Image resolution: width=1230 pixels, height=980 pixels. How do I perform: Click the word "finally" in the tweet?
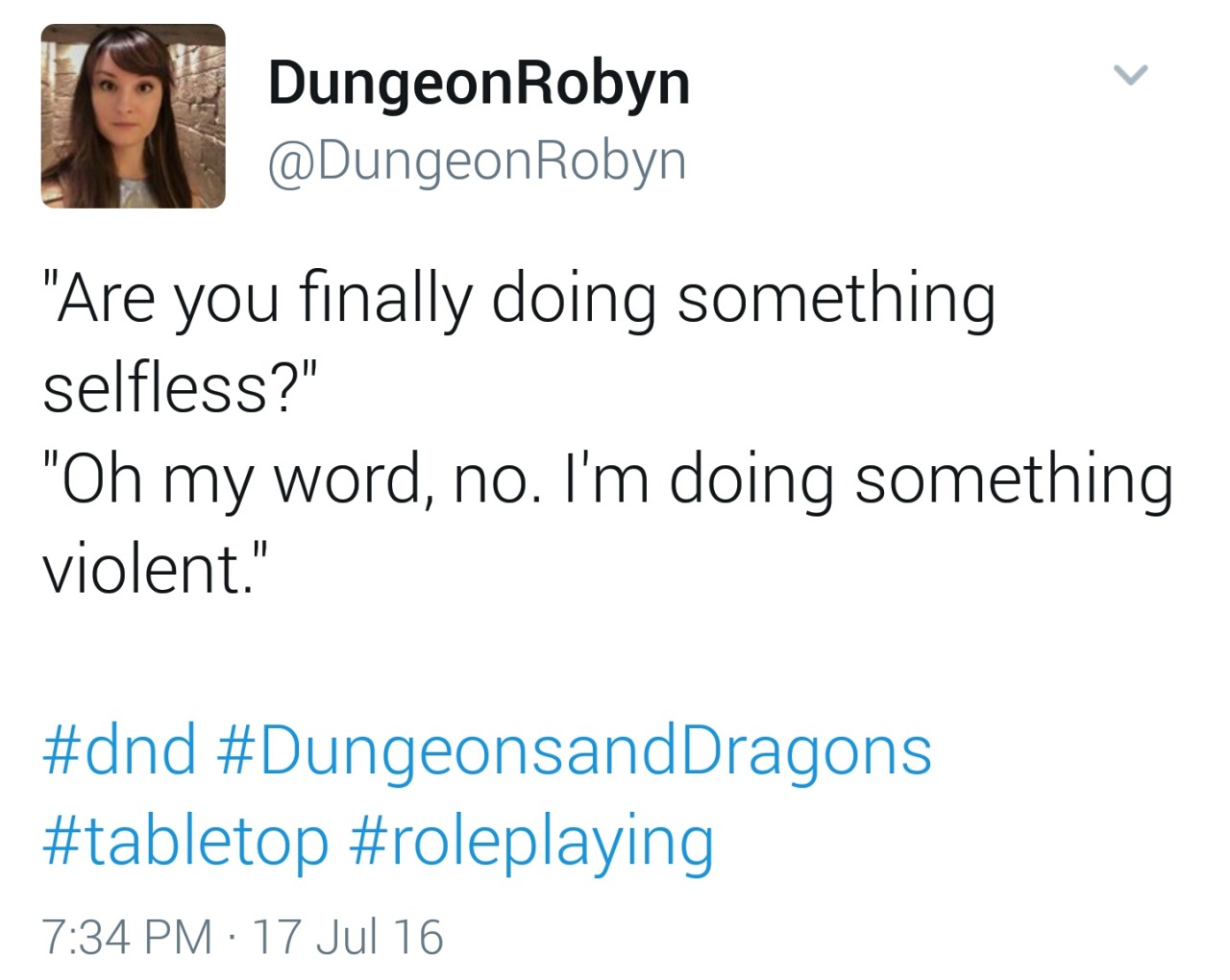386,300
